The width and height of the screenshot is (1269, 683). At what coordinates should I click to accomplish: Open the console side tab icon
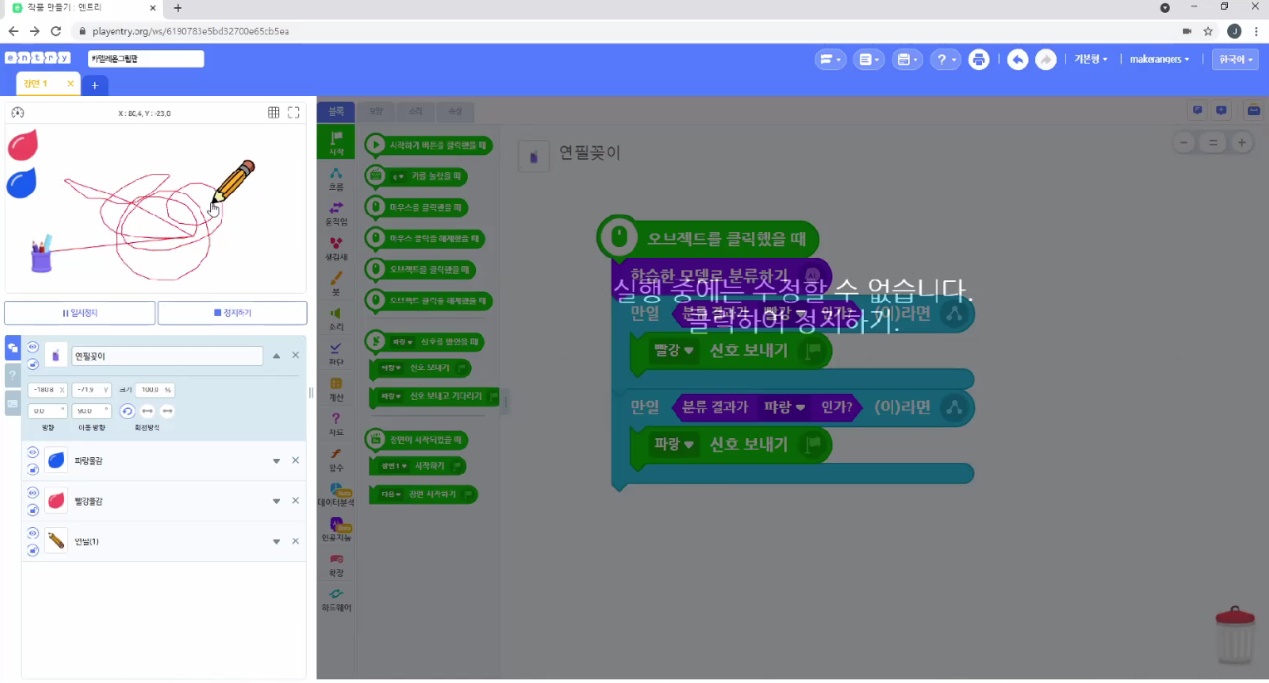(x=12, y=403)
